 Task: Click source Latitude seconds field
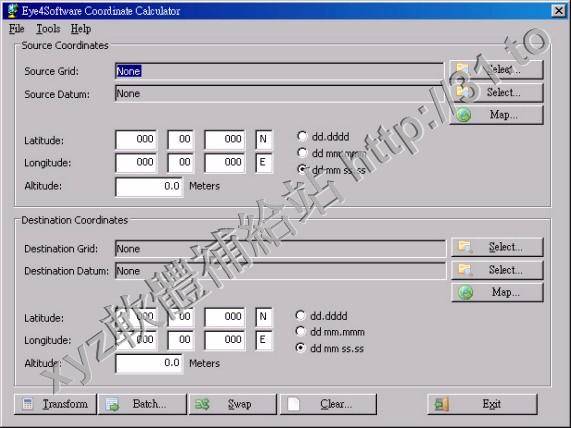coord(225,140)
